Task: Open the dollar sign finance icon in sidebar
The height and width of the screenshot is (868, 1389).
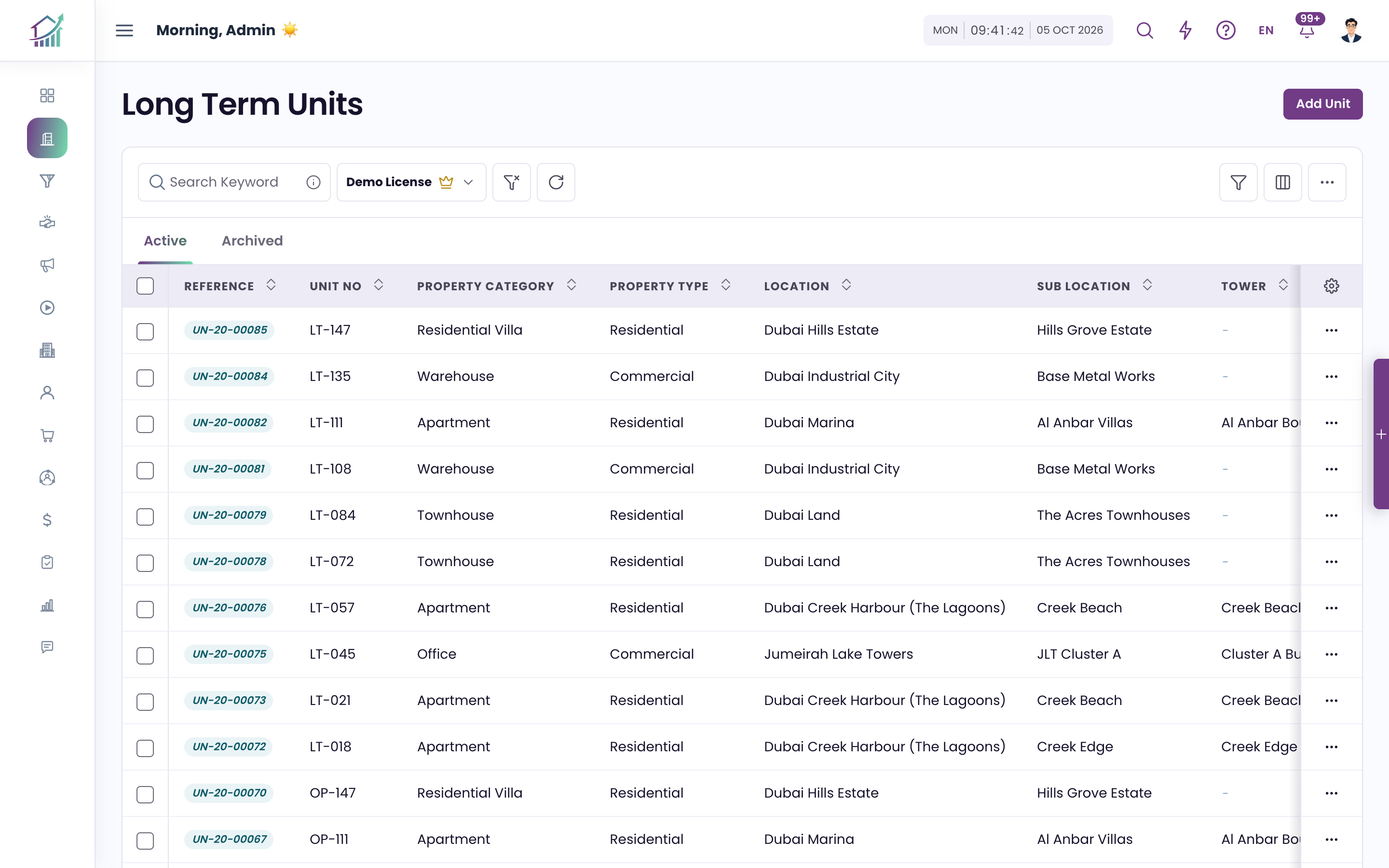Action: pyautogui.click(x=47, y=520)
